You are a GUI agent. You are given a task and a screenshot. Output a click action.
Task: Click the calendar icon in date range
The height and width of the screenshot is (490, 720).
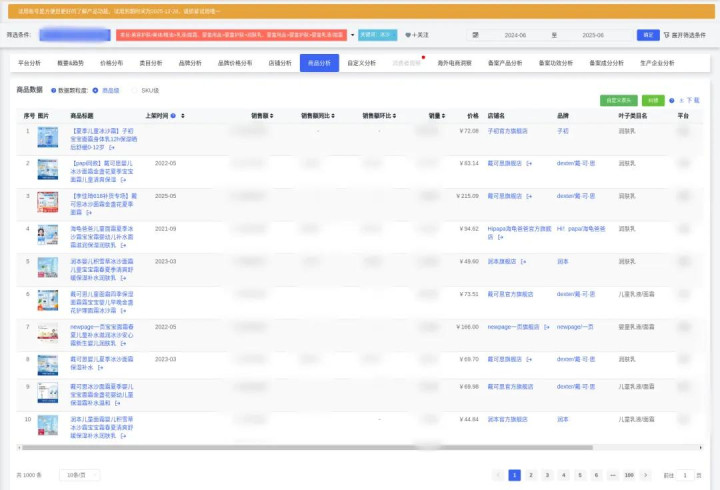pos(476,35)
